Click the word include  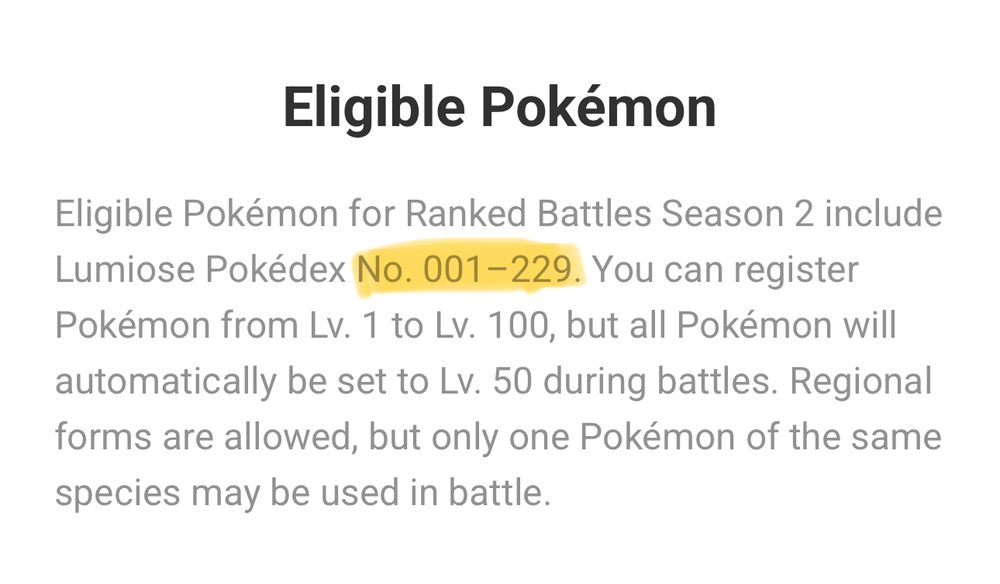[x=883, y=213]
